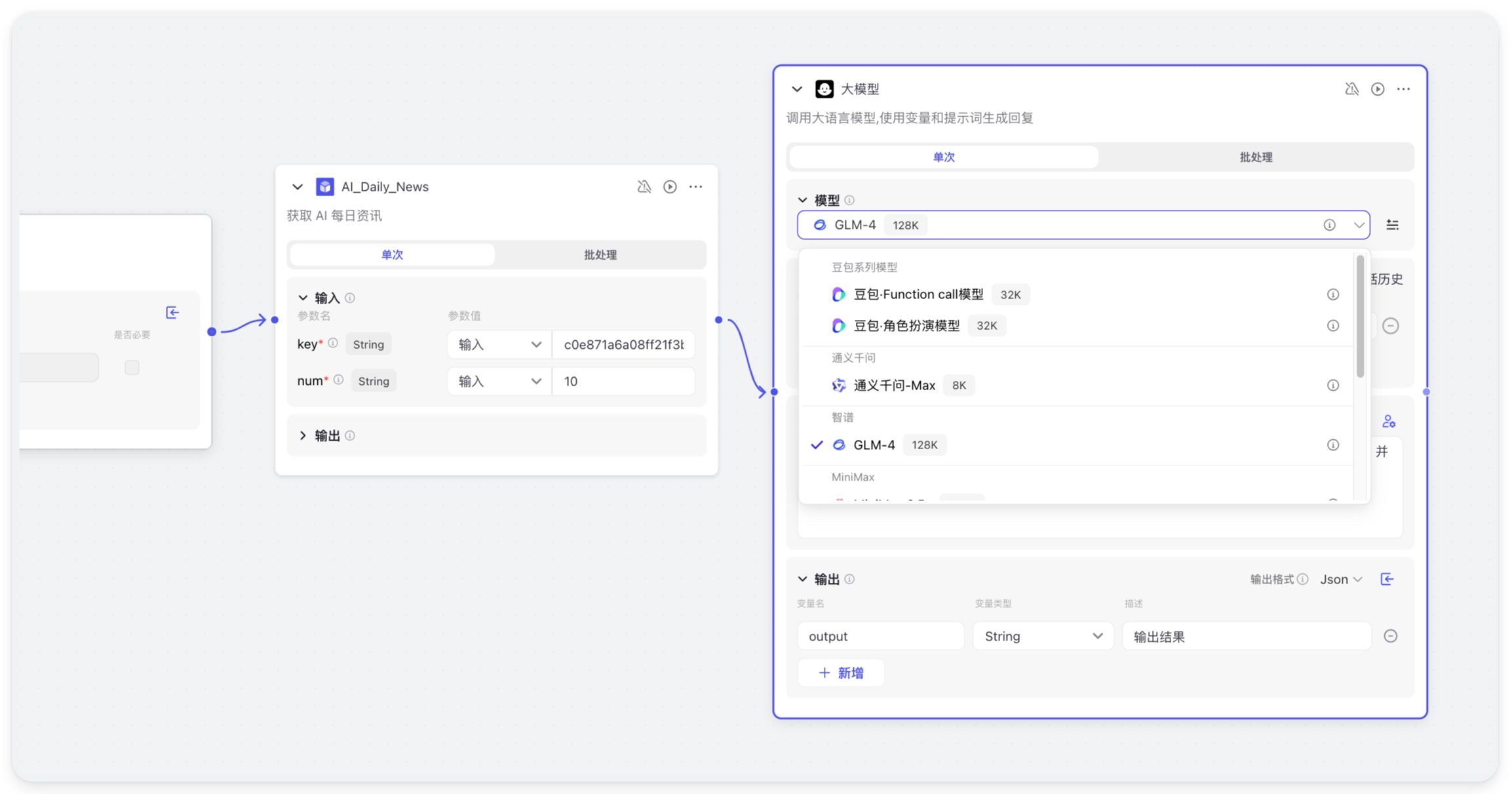
Task: Run the 大模型 node with play icon
Action: (x=1377, y=89)
